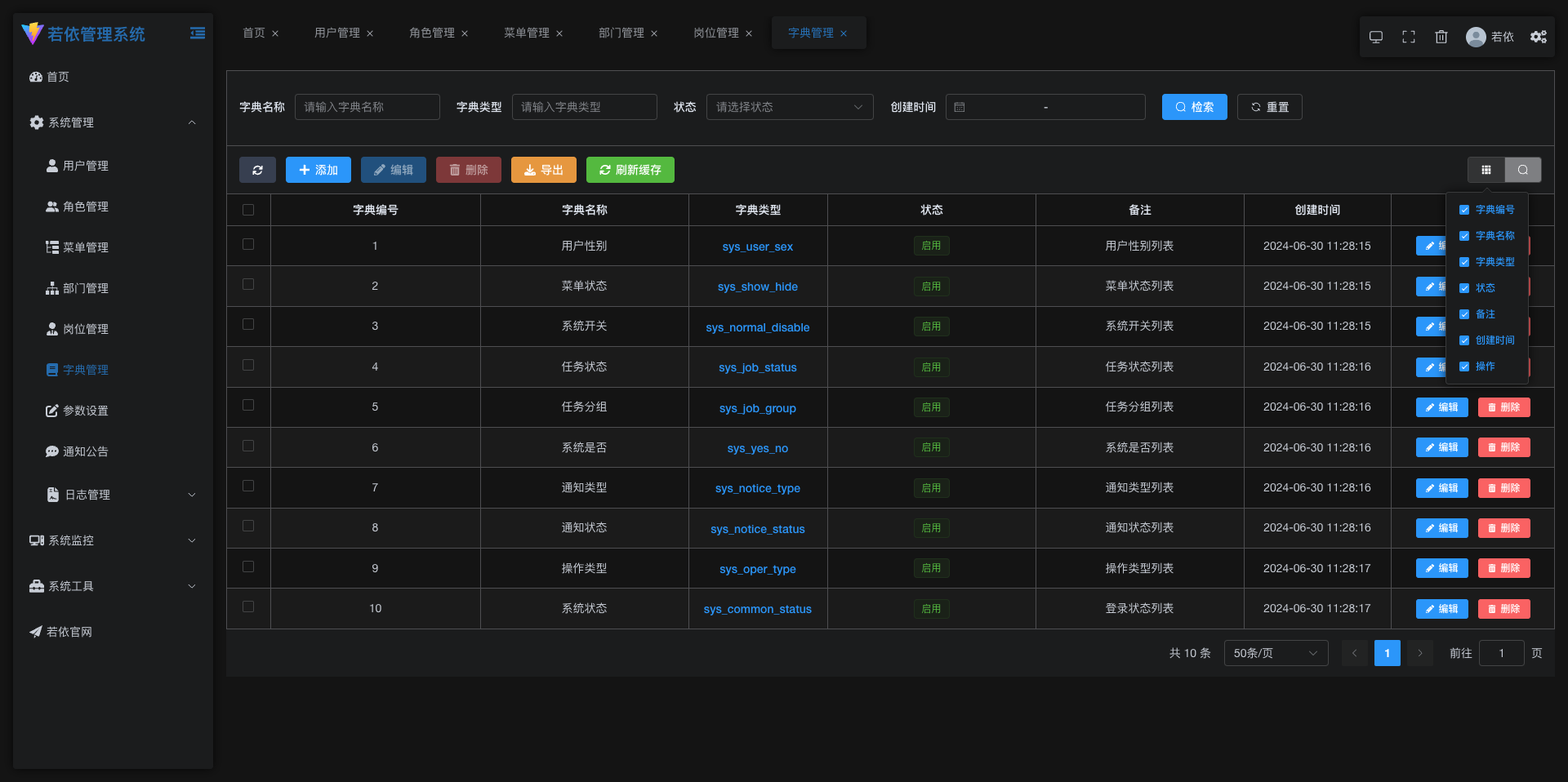Click the trash icon in top bar

pos(1441,37)
